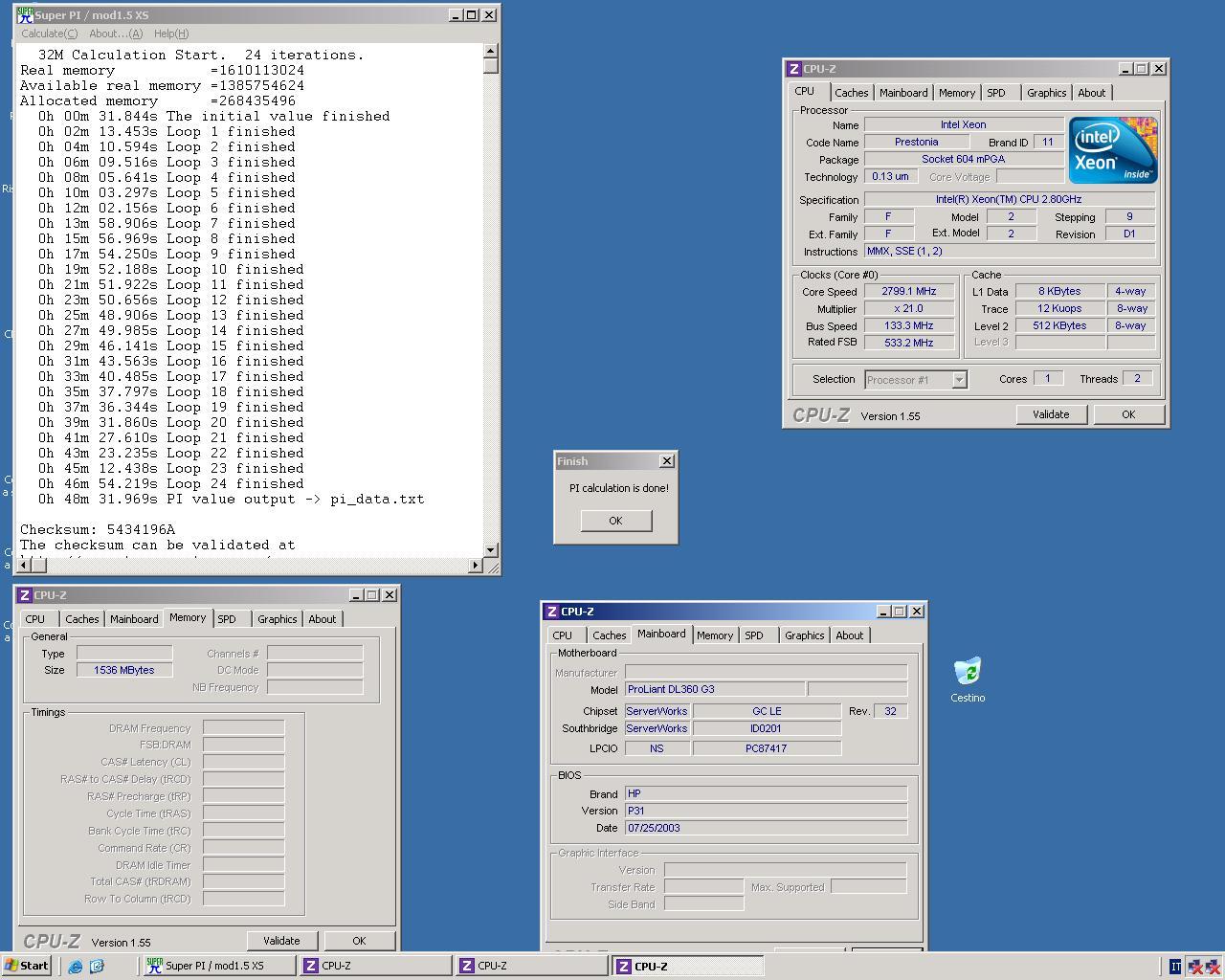
Task: Close the Memory CPU-Z window
Action: pyautogui.click(x=390, y=595)
